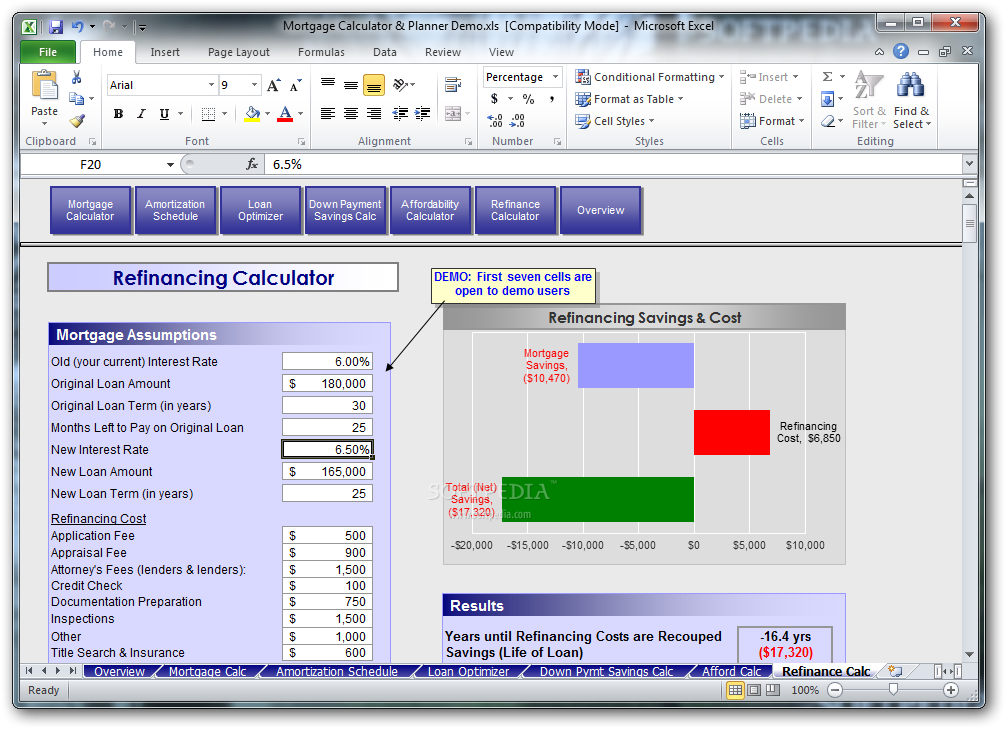Click the Clear eraser icon
1006x729 pixels.
pyautogui.click(x=828, y=121)
